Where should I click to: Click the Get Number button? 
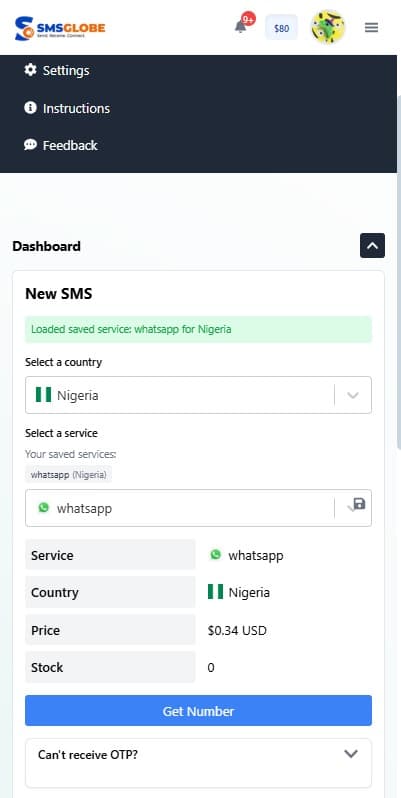[198, 710]
